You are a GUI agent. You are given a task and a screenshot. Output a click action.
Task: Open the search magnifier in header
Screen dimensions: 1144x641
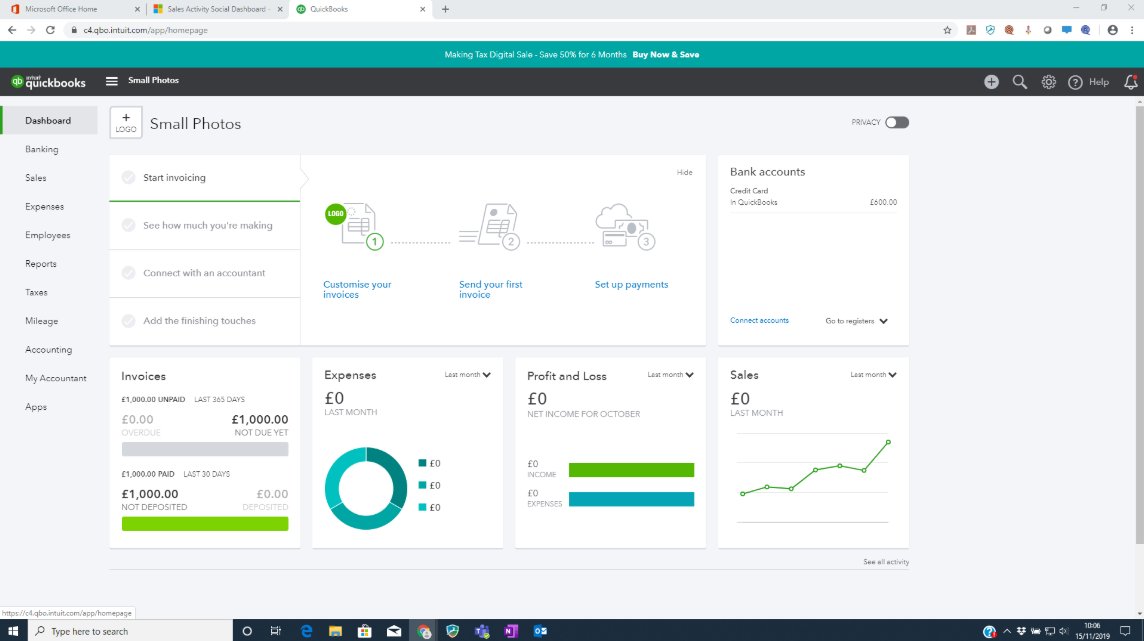[x=1019, y=82]
